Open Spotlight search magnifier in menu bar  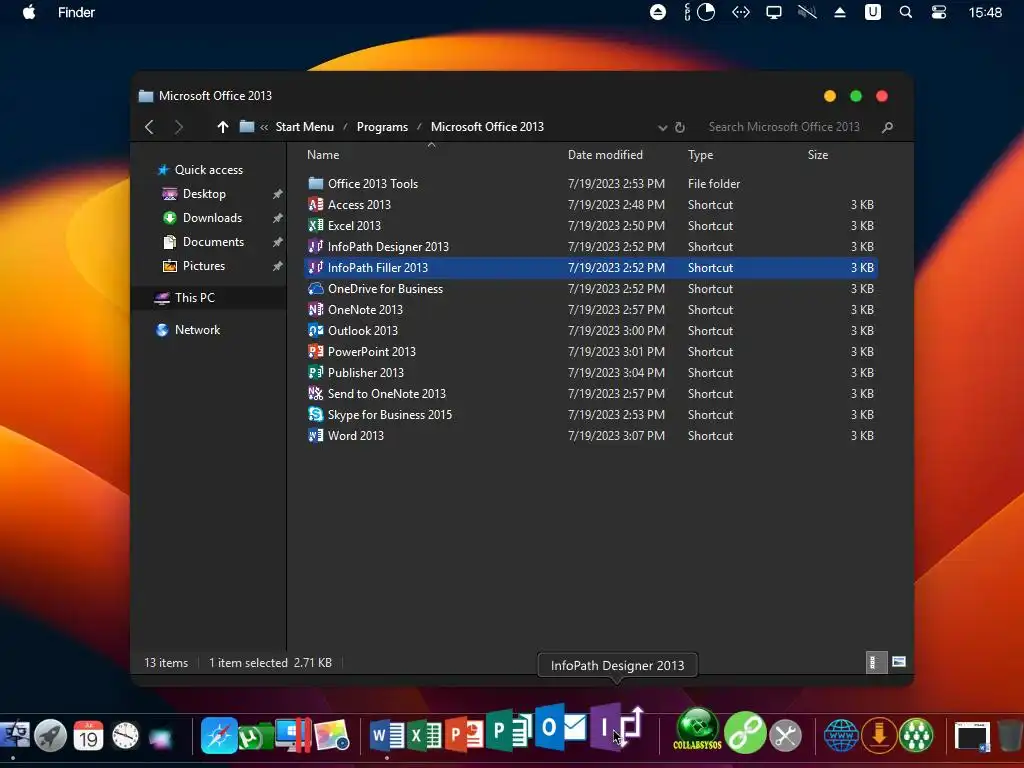tap(906, 12)
